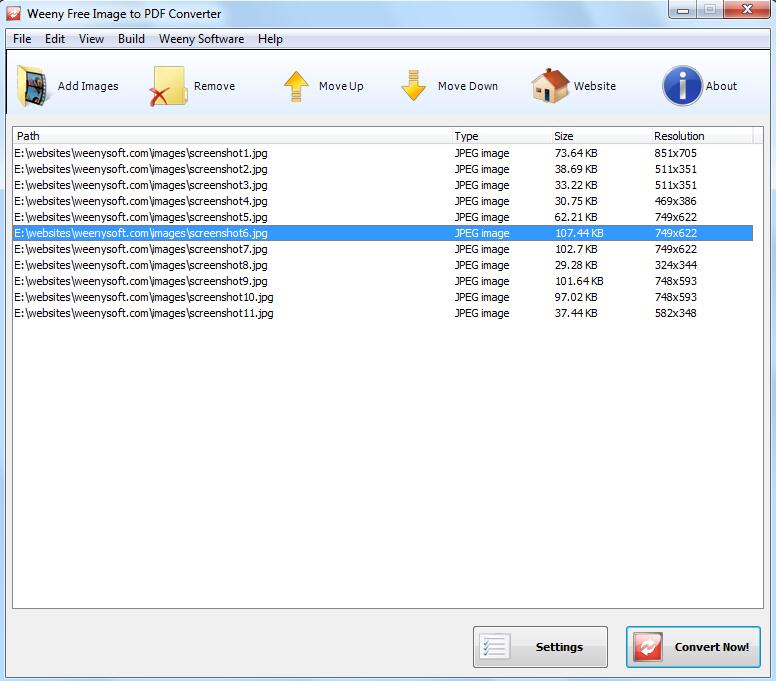The image size is (776, 681).
Task: Click the Settings checklist icon
Action: click(496, 647)
